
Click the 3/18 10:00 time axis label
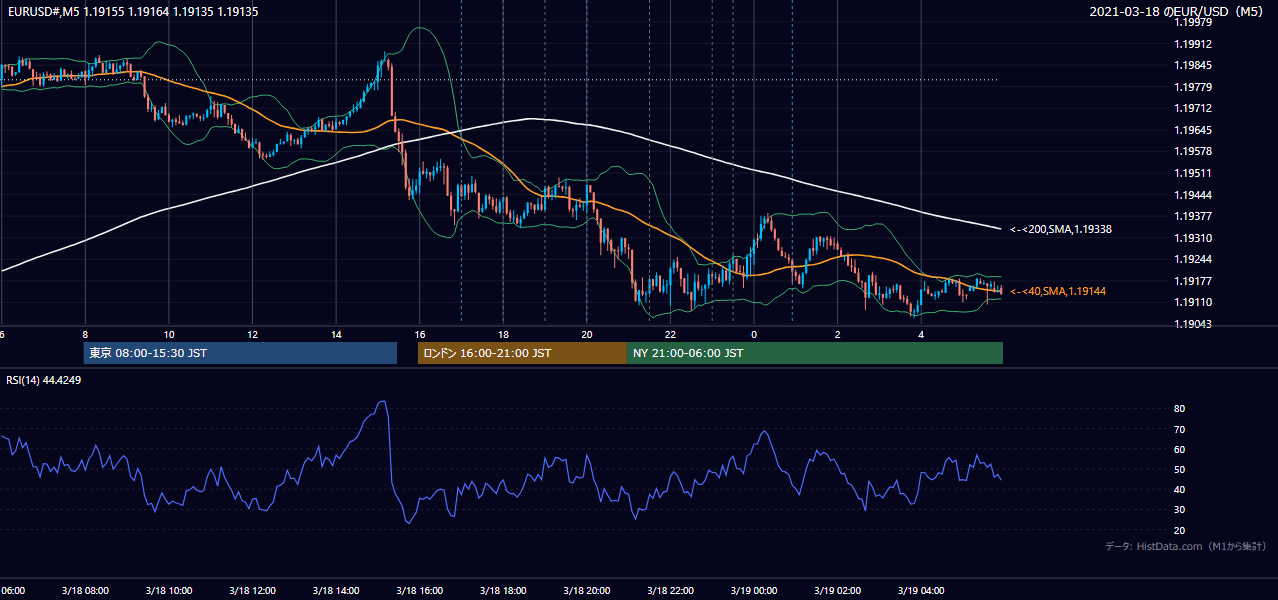[x=169, y=591]
